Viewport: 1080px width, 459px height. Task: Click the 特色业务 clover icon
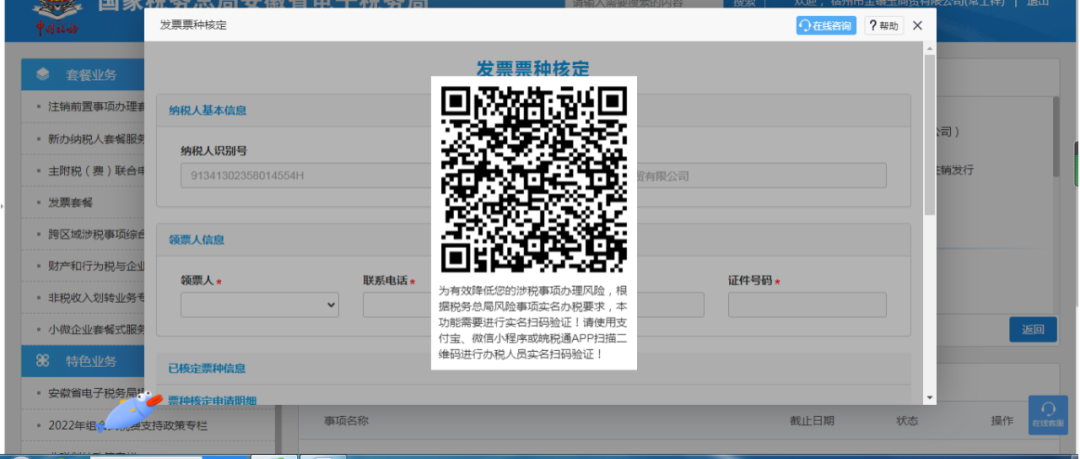[43, 360]
